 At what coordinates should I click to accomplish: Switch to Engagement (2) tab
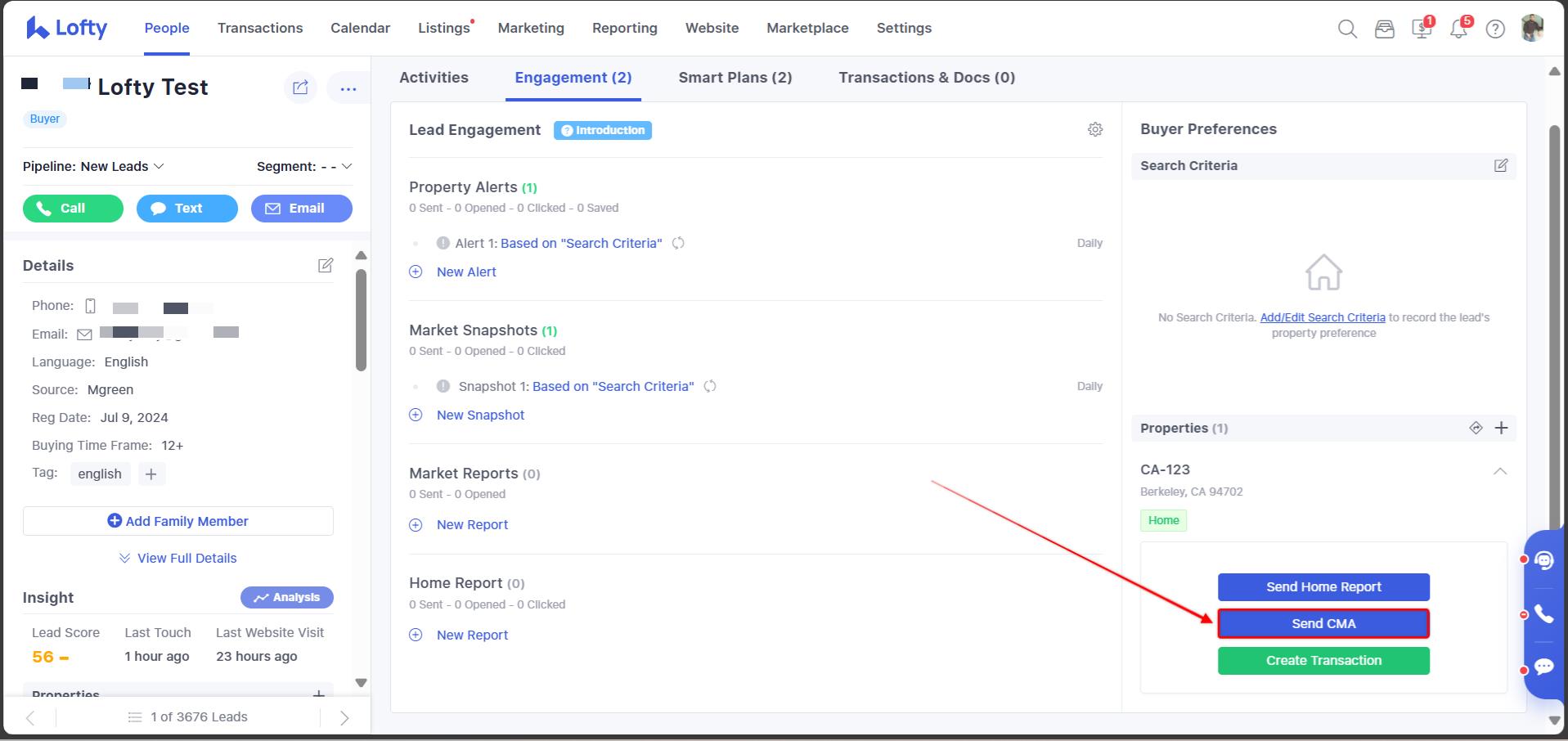(573, 78)
